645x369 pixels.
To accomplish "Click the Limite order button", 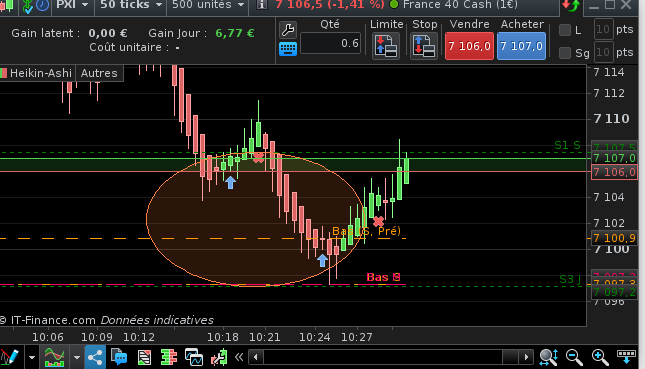I will tap(386, 46).
